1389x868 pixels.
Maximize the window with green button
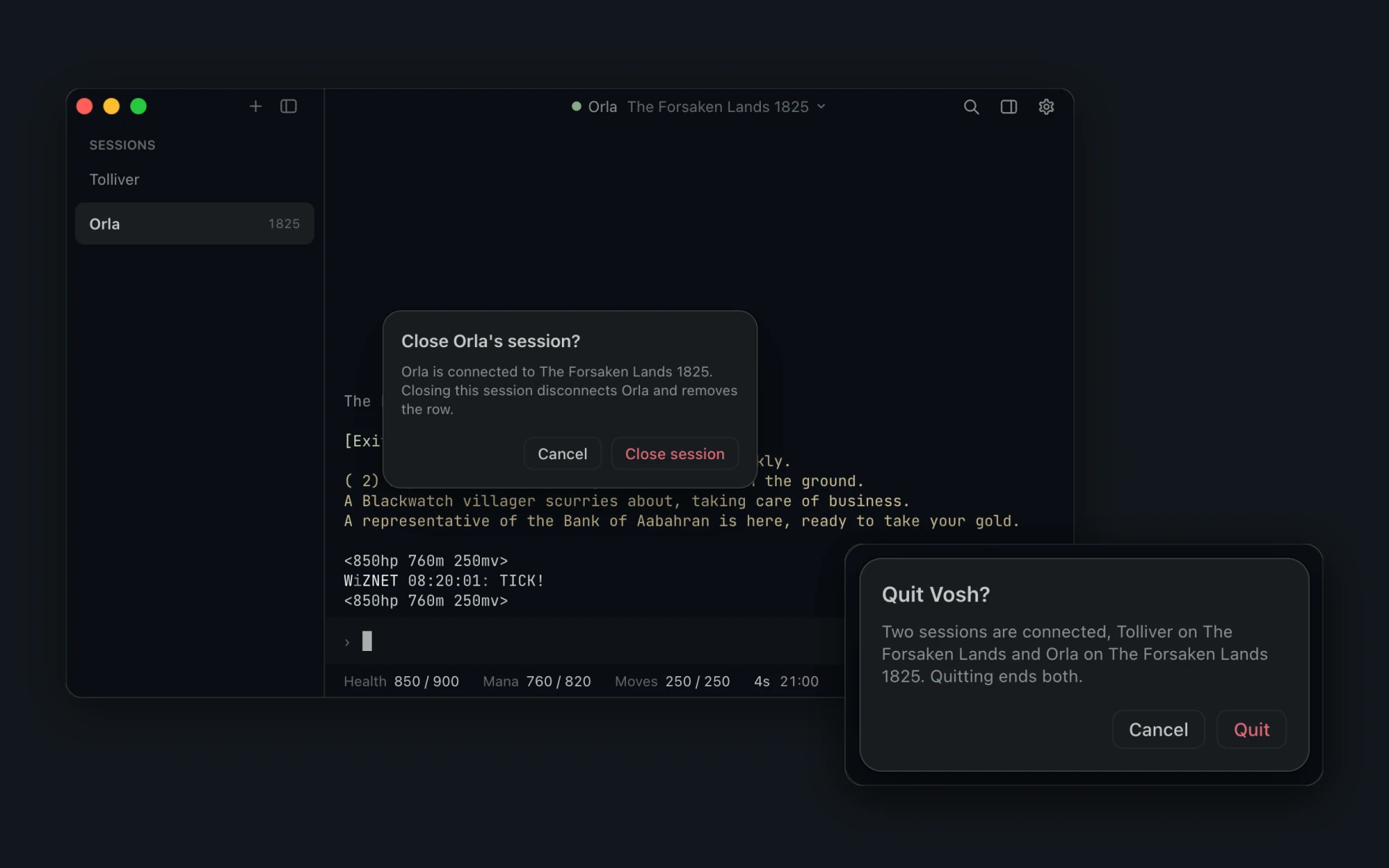138,107
